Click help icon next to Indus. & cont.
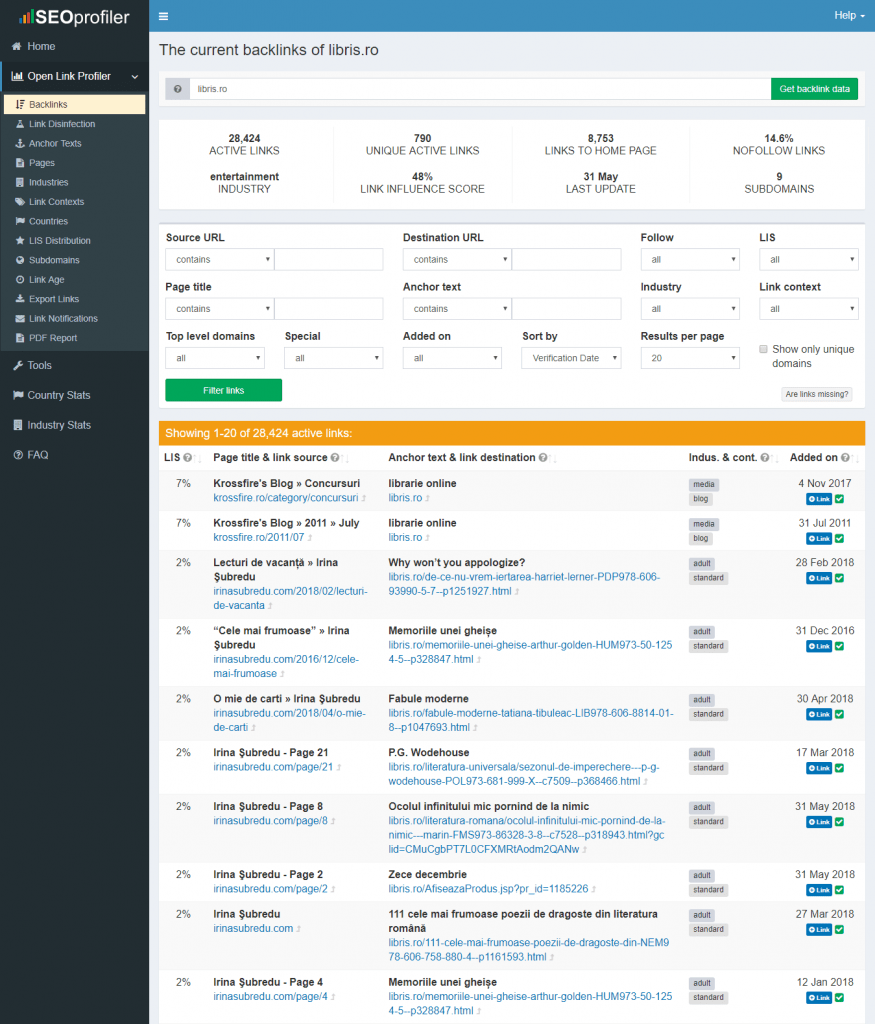 coord(765,458)
